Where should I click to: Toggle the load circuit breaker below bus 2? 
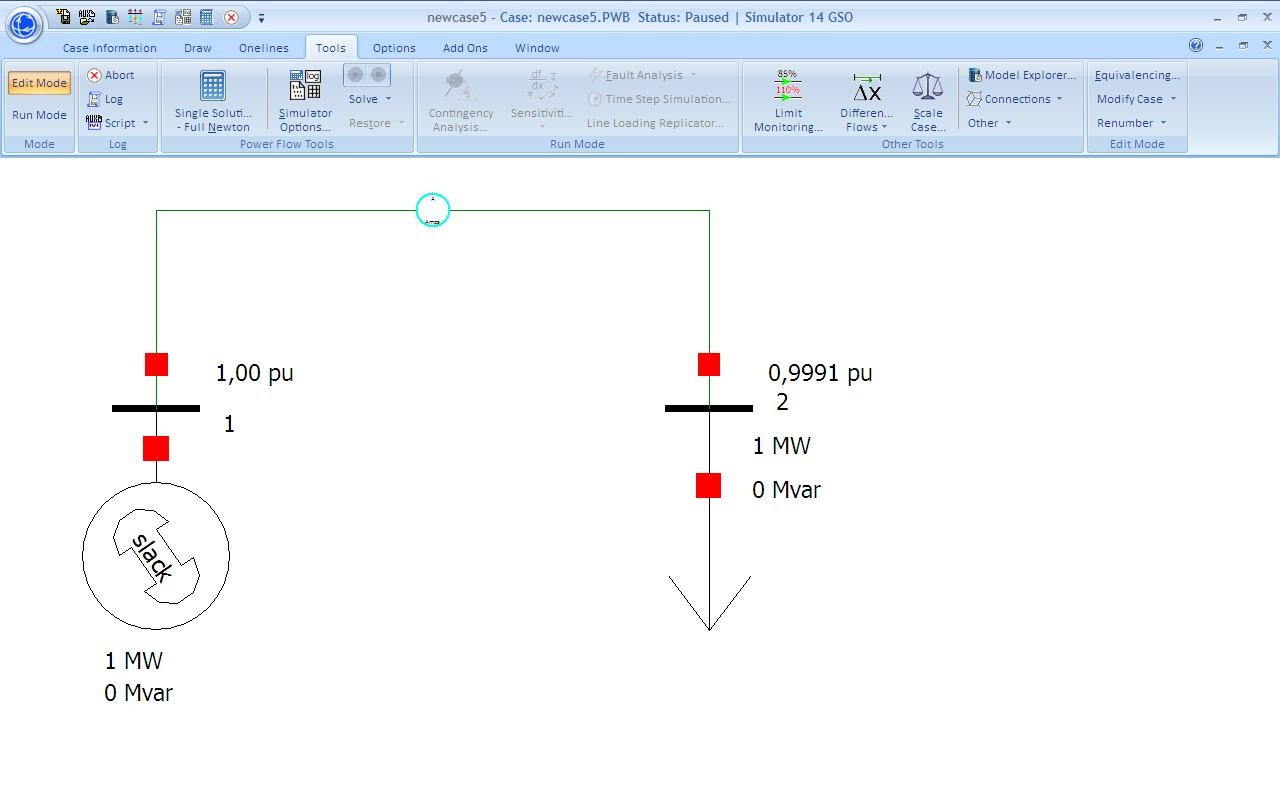[x=708, y=485]
